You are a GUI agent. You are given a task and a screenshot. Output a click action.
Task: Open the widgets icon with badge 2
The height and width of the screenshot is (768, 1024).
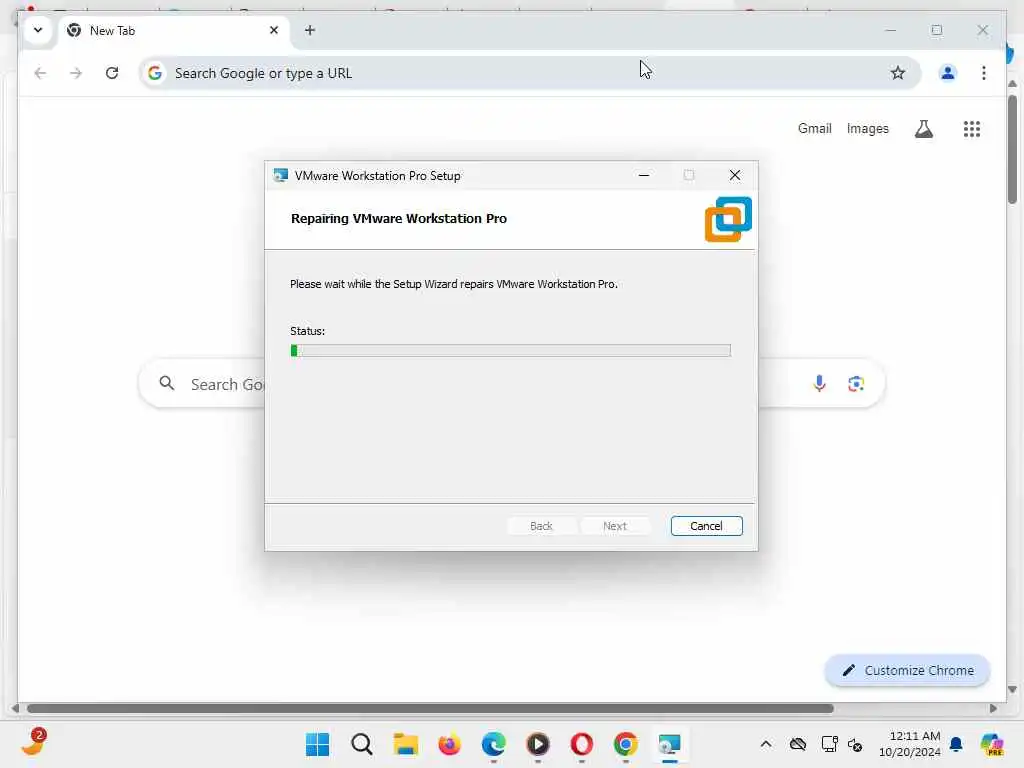pos(33,743)
